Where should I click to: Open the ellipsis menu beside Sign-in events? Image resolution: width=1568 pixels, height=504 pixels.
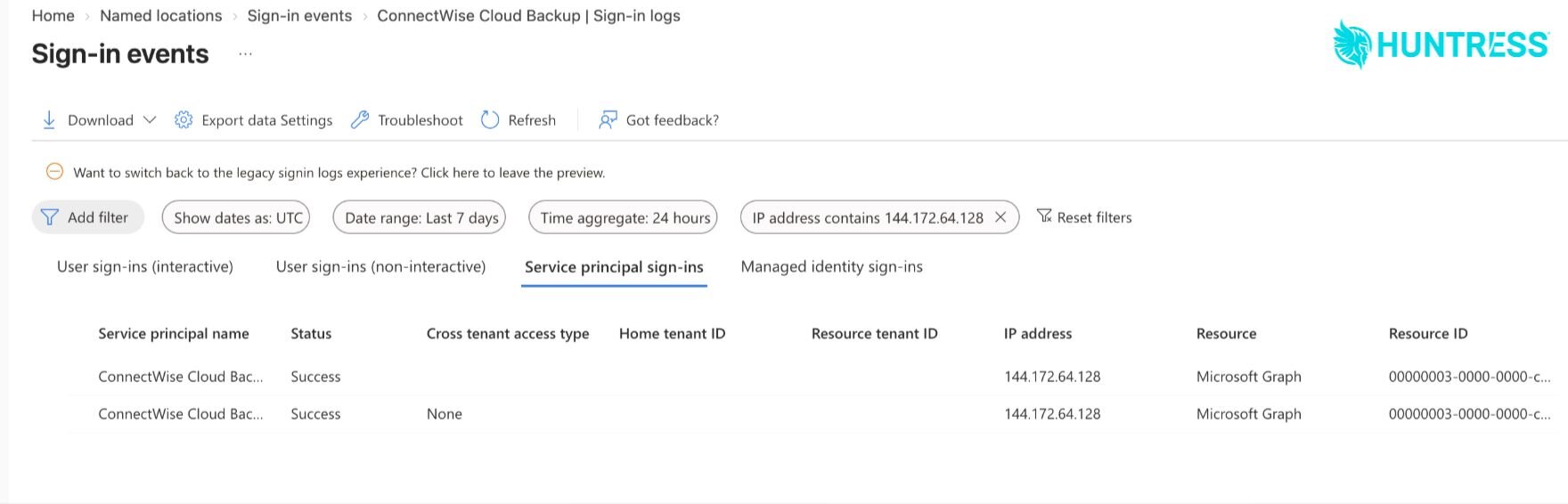point(246,54)
